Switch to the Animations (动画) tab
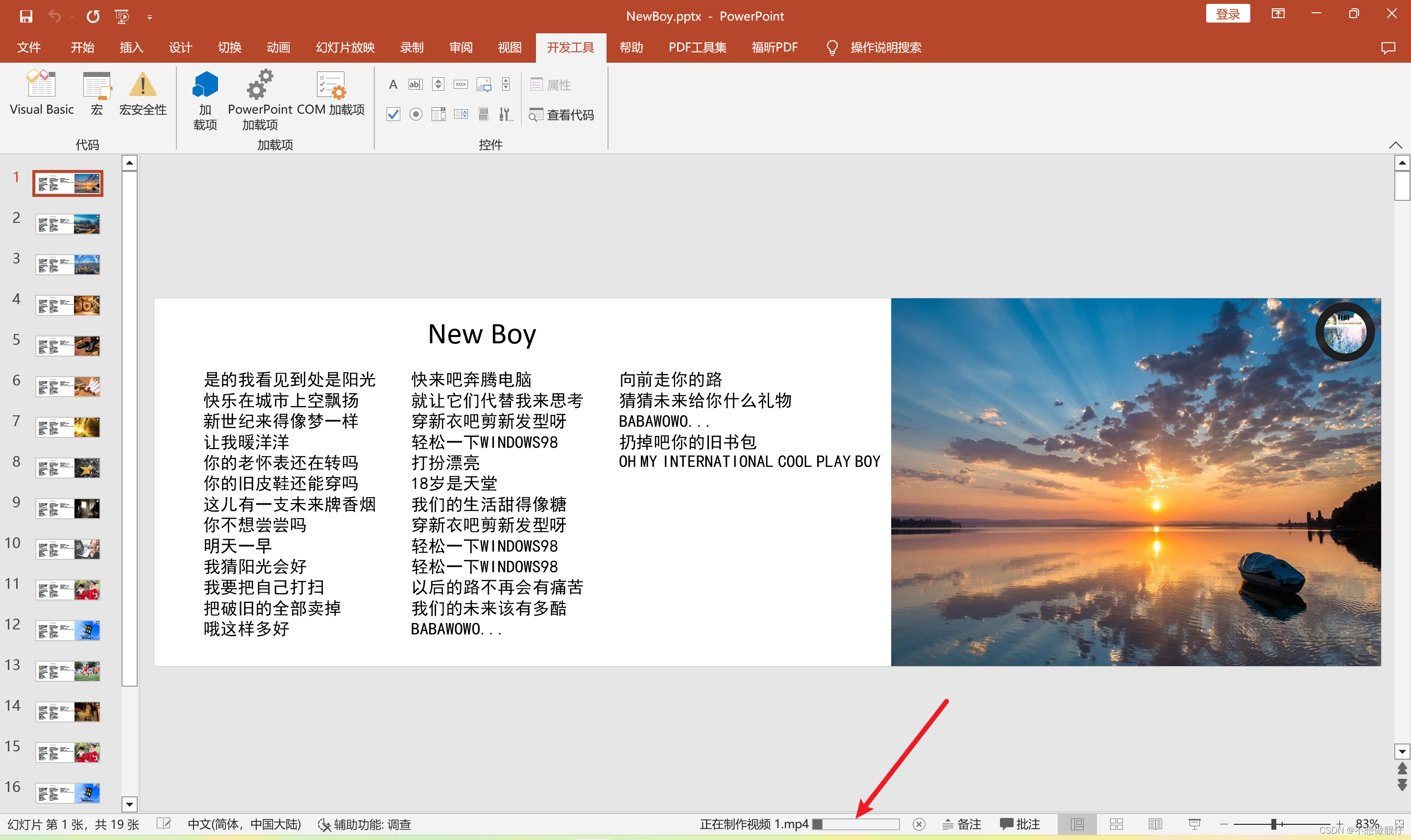Viewport: 1411px width, 840px height. coord(278,48)
